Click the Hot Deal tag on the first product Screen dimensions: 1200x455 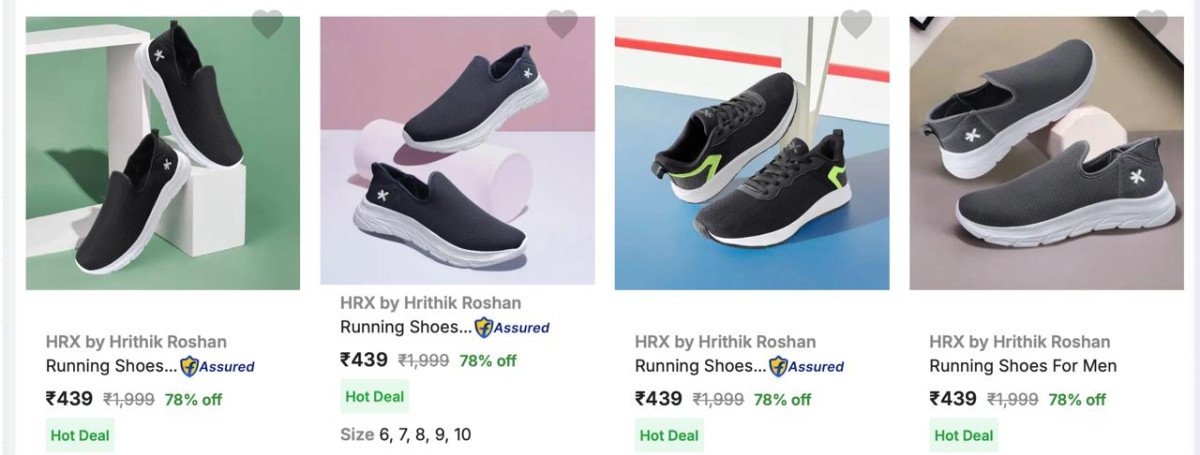80,435
